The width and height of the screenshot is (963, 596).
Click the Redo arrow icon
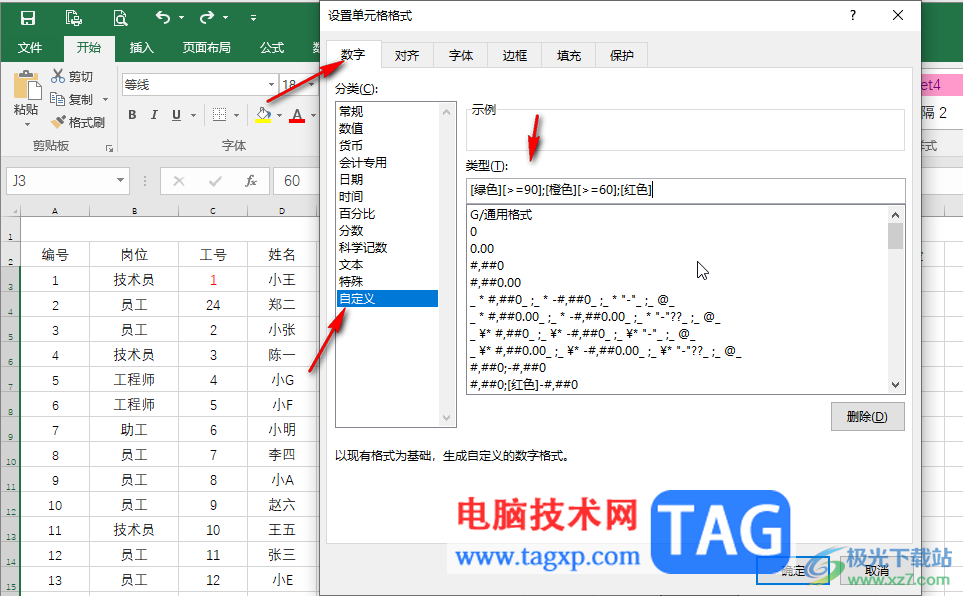click(207, 17)
